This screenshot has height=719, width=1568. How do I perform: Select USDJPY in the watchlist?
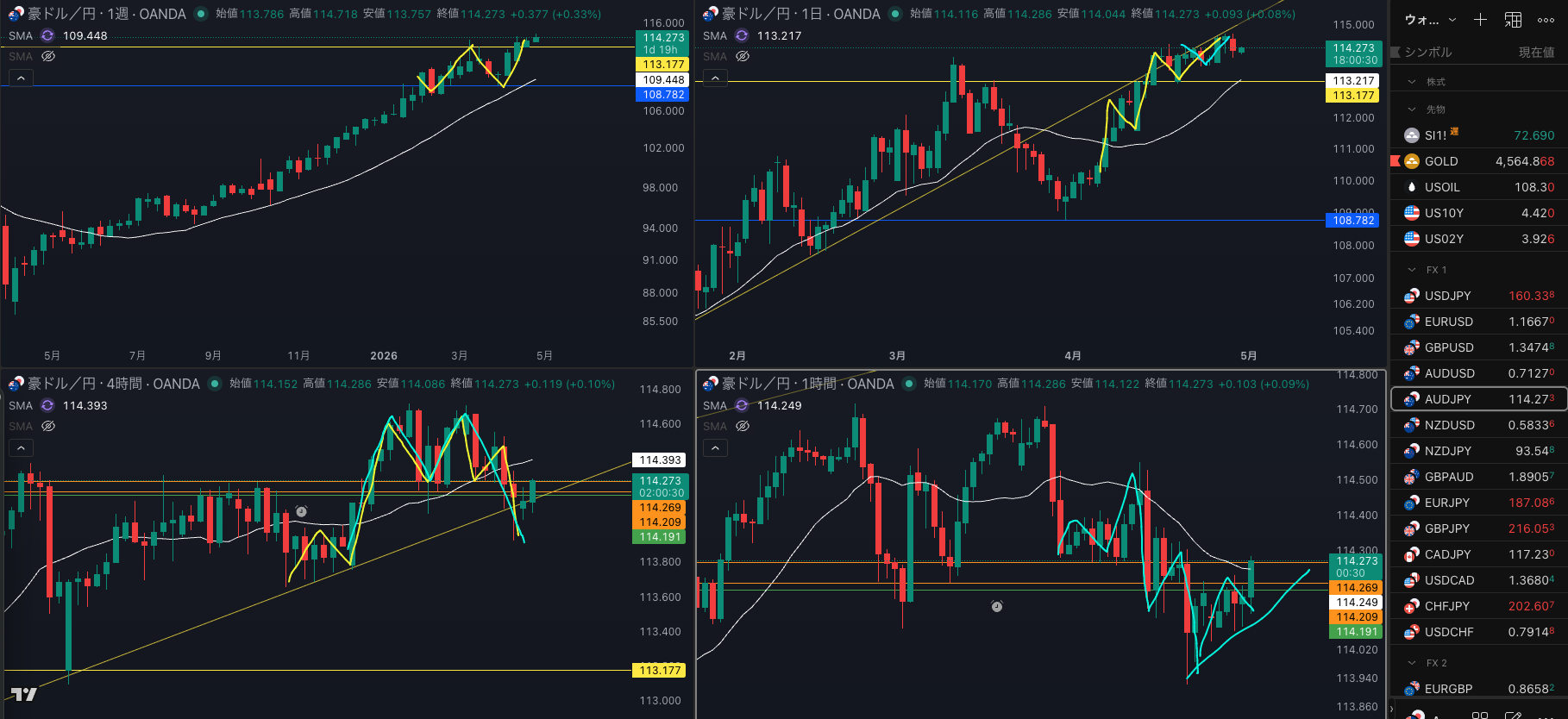click(1447, 296)
